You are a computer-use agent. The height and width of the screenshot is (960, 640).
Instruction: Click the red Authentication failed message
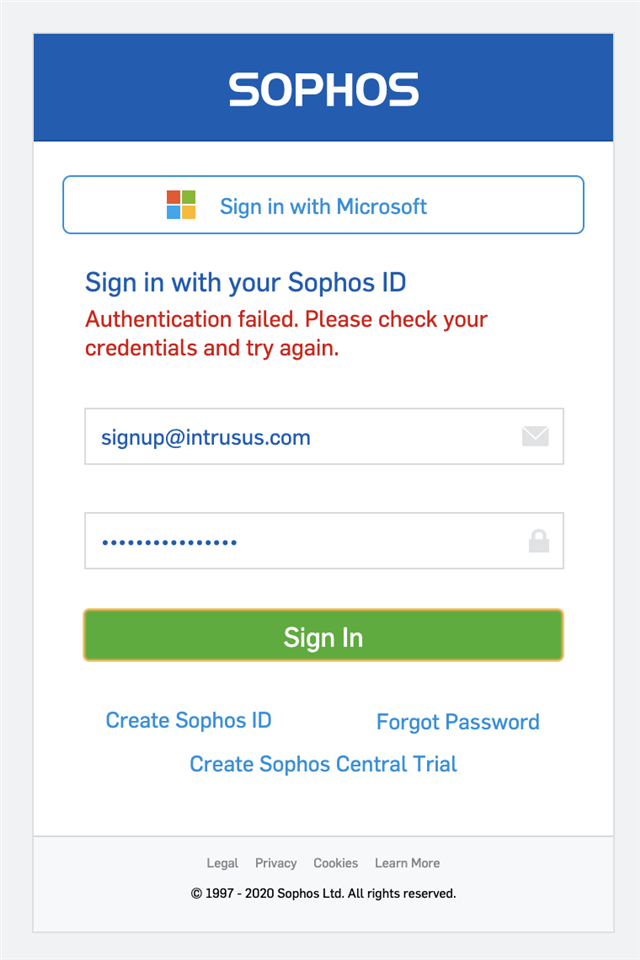coord(286,333)
